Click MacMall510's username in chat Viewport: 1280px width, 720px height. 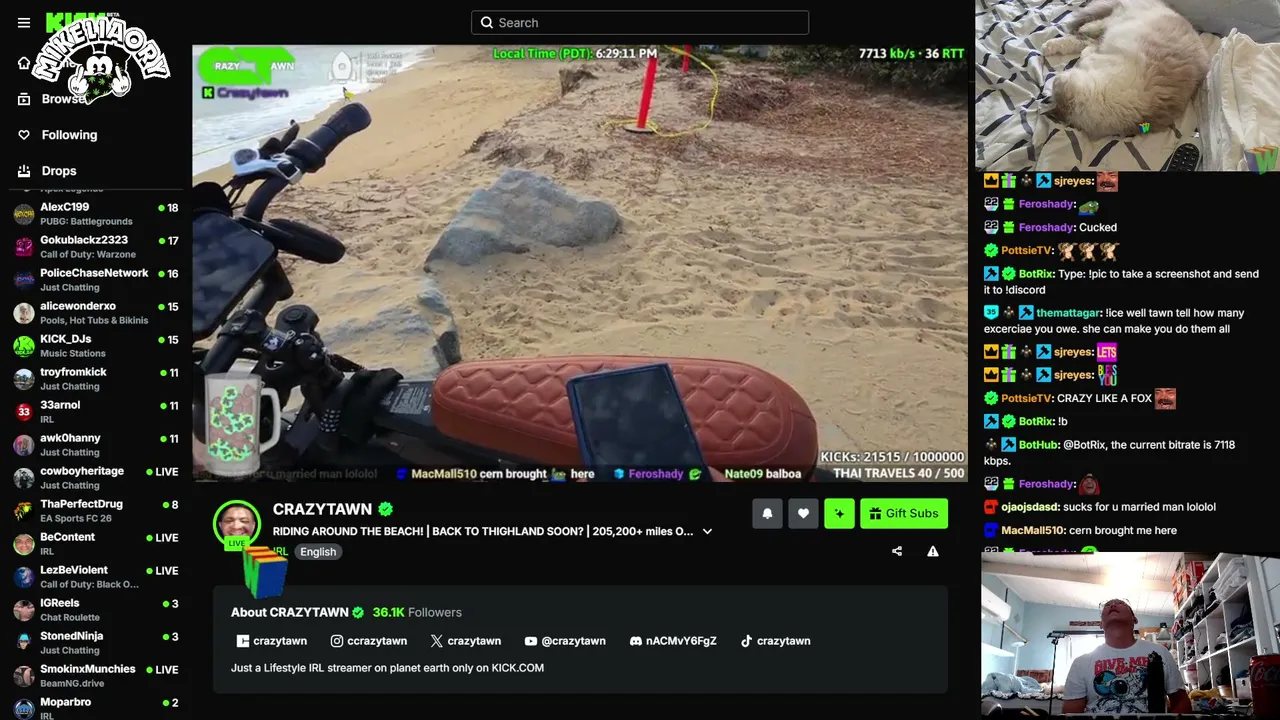pos(1032,530)
